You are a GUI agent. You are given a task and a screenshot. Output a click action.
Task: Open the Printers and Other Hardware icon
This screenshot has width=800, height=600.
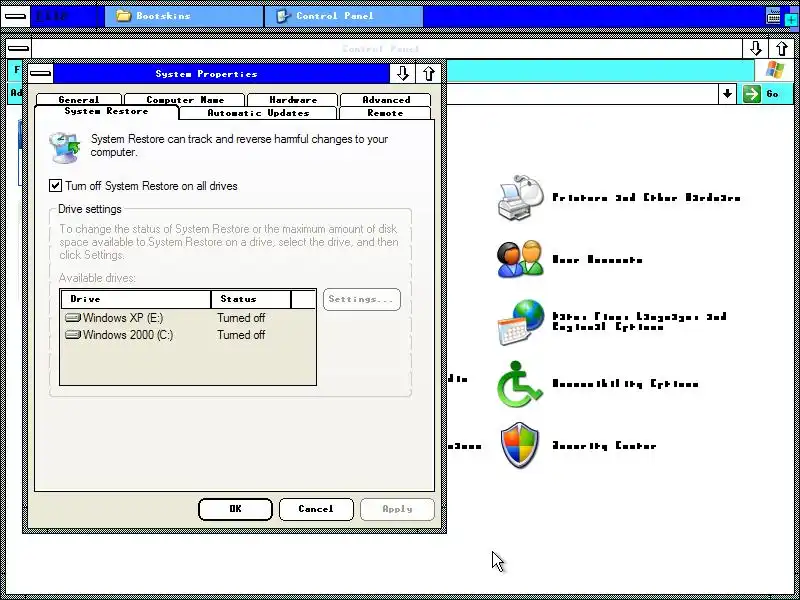pyautogui.click(x=520, y=197)
